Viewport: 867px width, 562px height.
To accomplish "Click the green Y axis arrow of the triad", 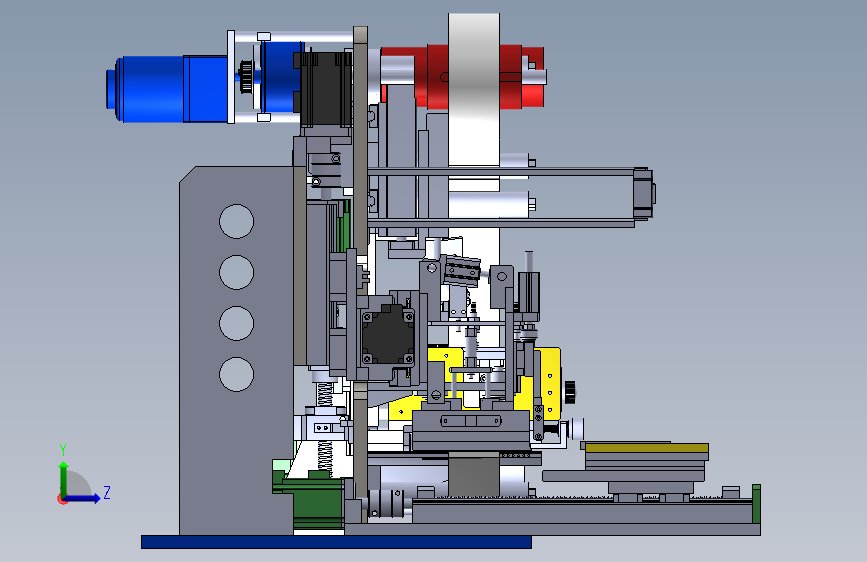I will click(x=64, y=480).
